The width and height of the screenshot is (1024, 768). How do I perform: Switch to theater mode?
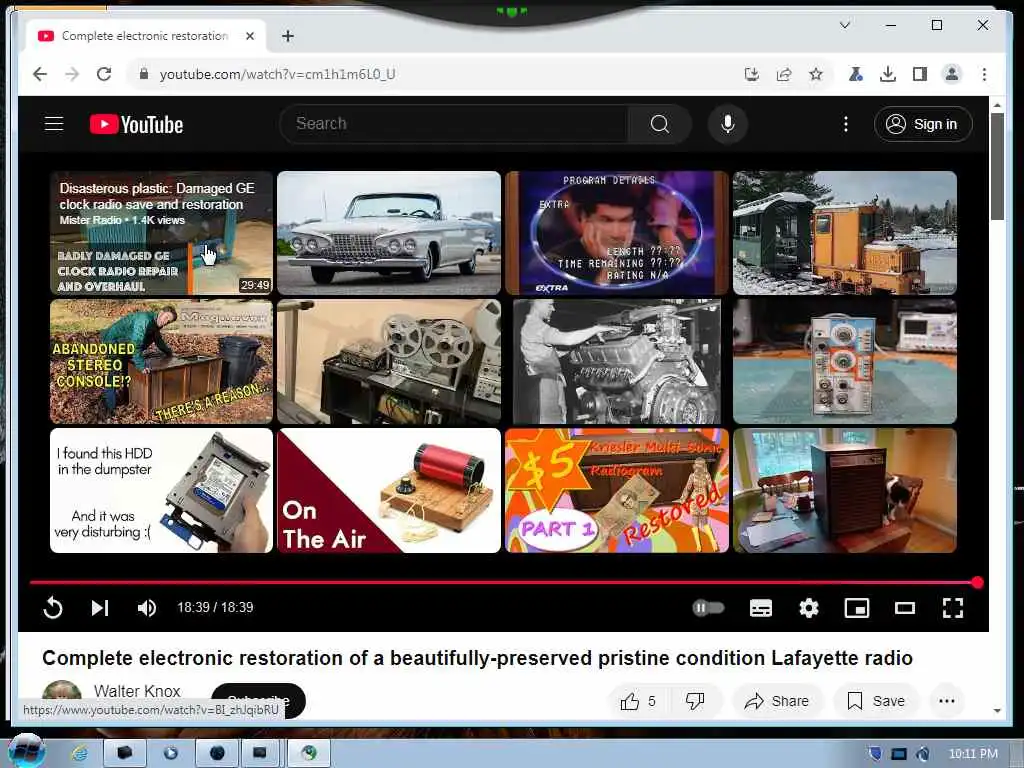click(x=904, y=608)
